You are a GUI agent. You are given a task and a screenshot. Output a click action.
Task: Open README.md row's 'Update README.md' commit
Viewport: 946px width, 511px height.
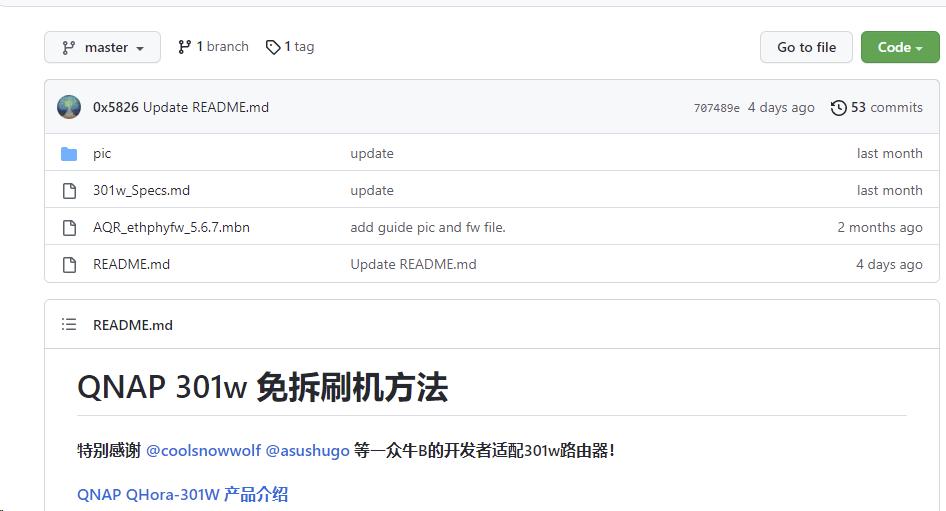pos(413,264)
